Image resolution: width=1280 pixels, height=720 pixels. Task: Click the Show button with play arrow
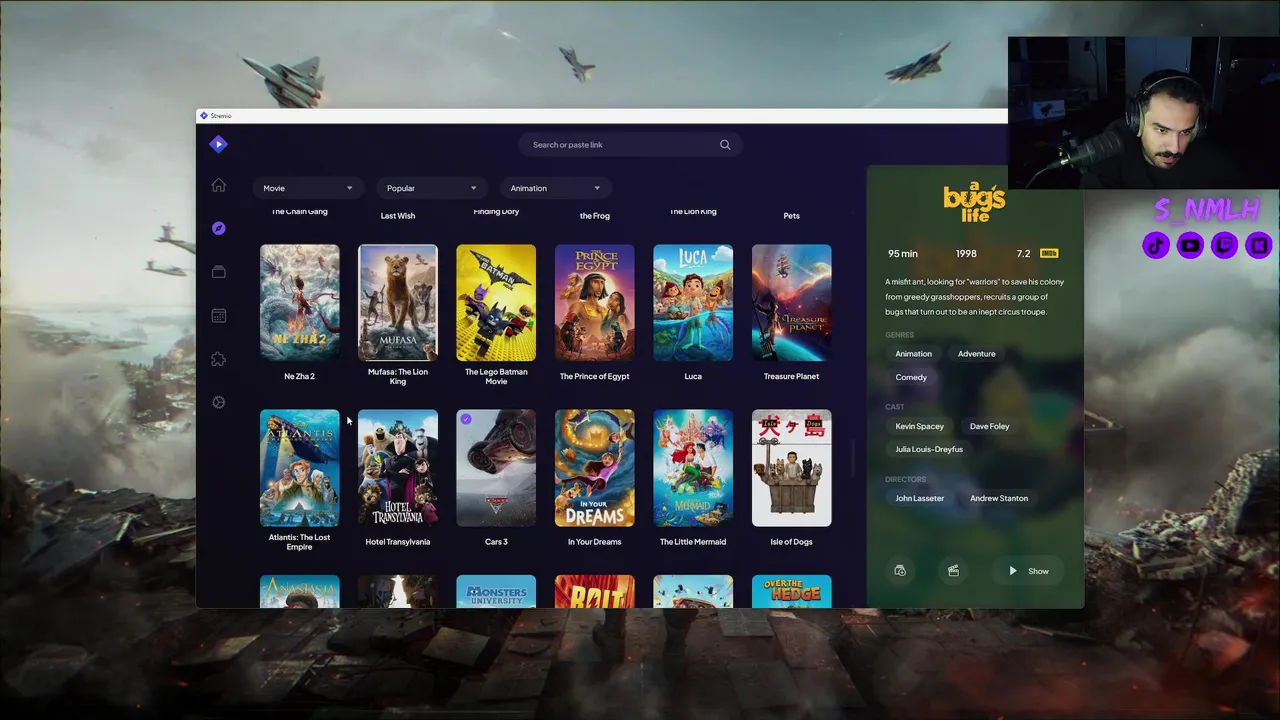coord(1028,571)
